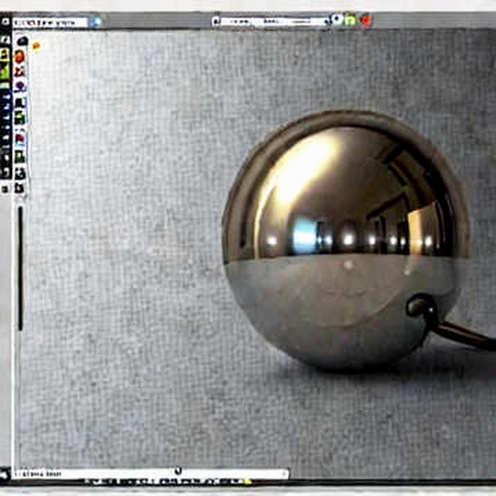496x496 pixels.
Task: Click the small orange marker in viewport corner
Action: (x=36, y=46)
